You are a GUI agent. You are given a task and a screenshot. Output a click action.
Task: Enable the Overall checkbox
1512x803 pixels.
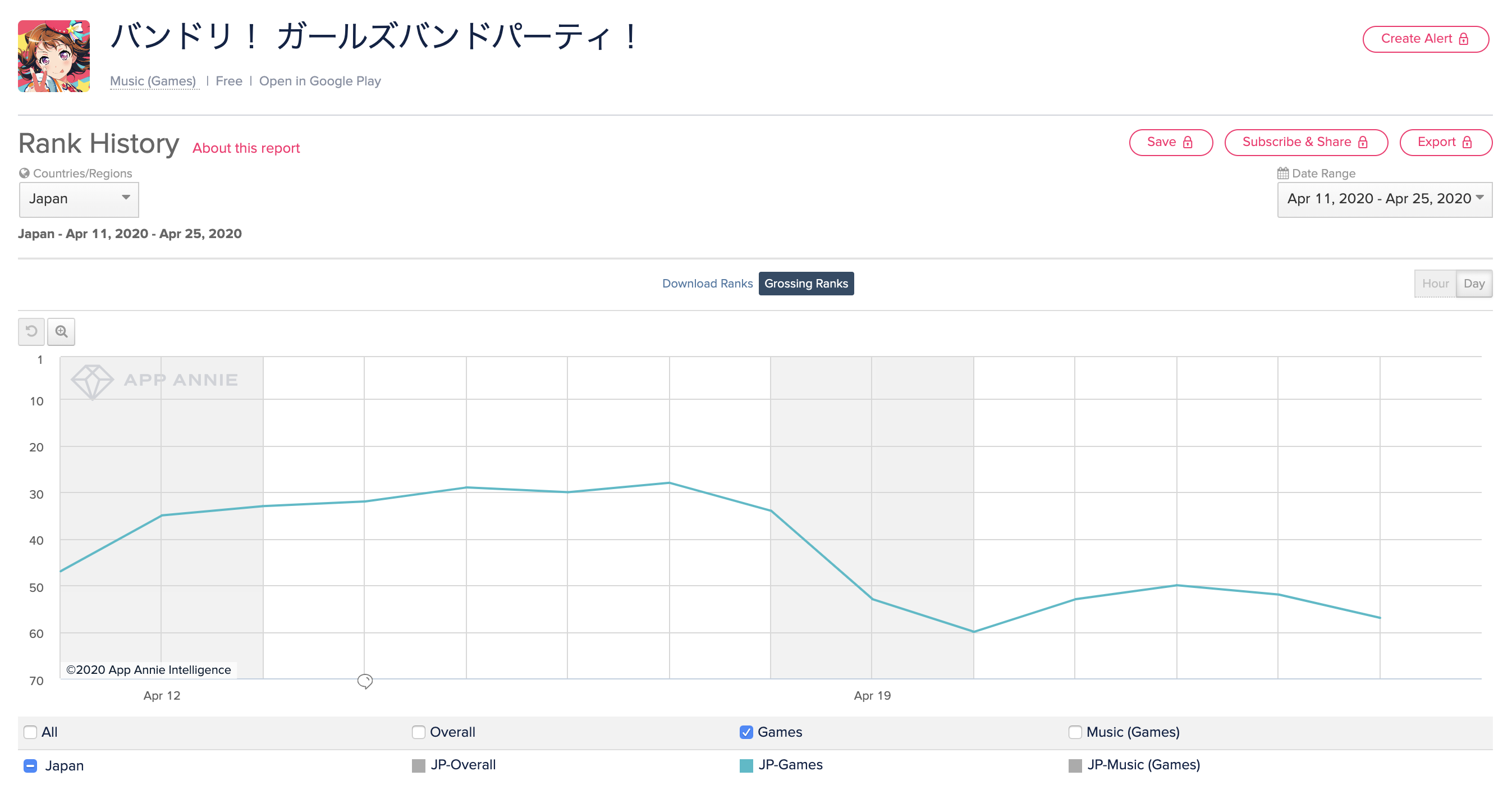point(419,732)
